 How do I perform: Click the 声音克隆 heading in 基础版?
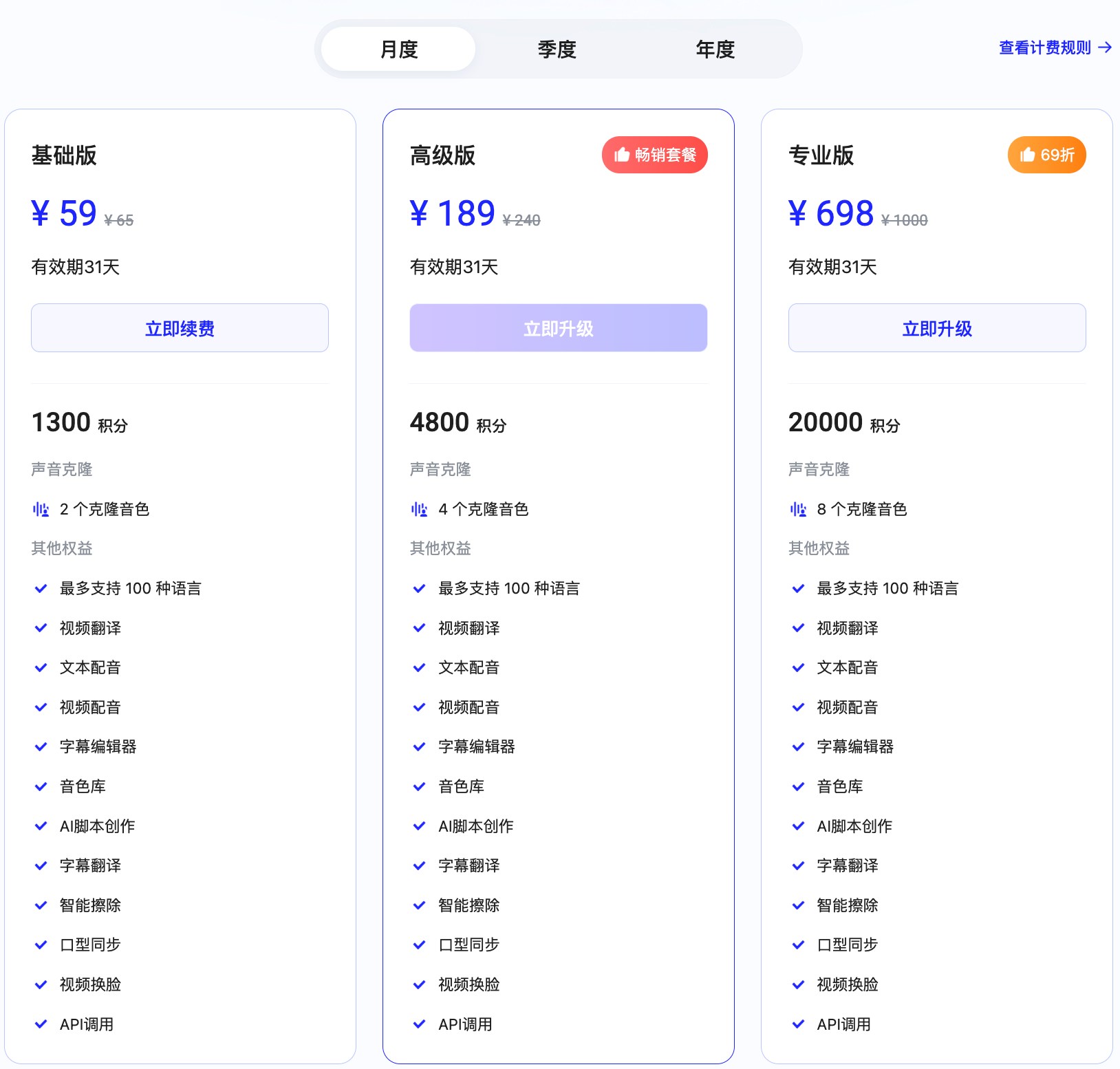[62, 469]
